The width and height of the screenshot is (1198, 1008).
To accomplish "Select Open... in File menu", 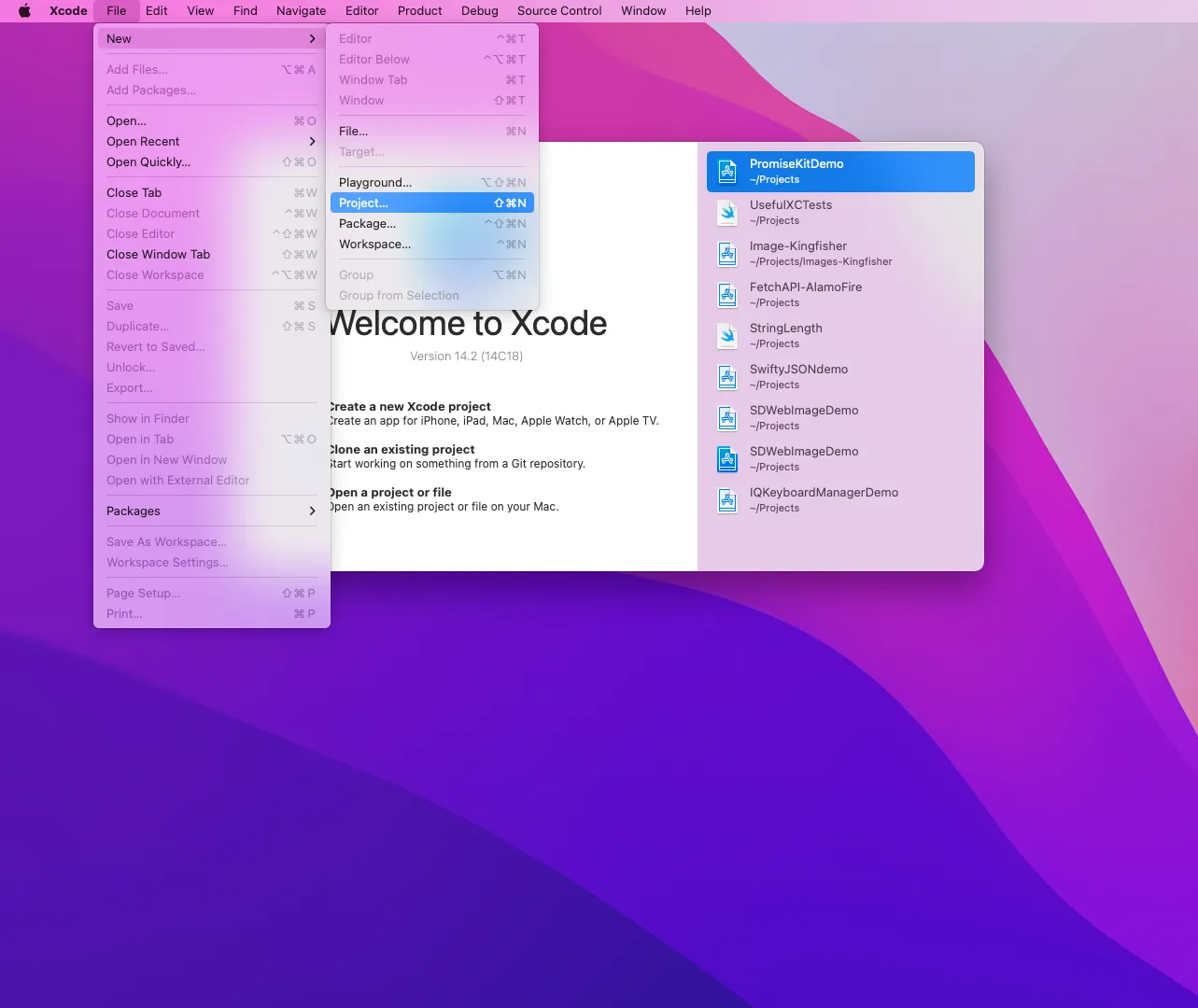I will (x=212, y=121).
